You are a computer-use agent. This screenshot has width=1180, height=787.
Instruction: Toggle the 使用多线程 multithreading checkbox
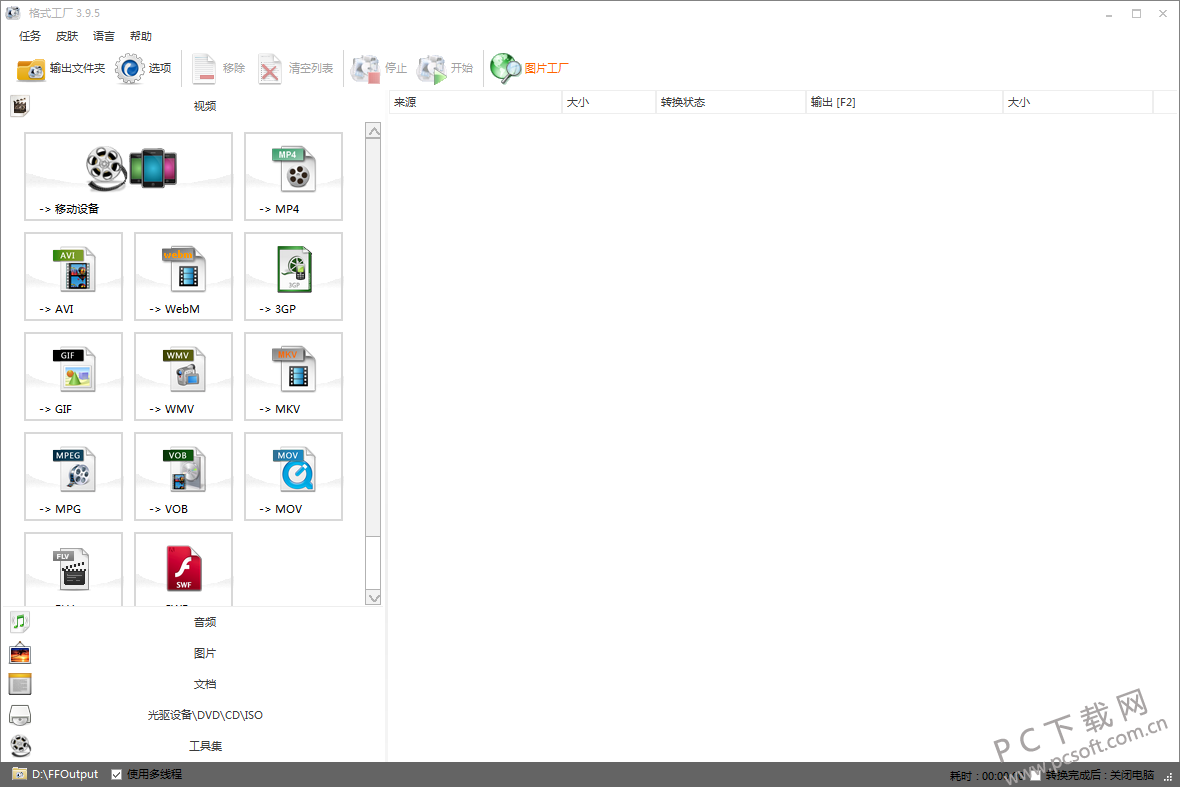point(117,774)
